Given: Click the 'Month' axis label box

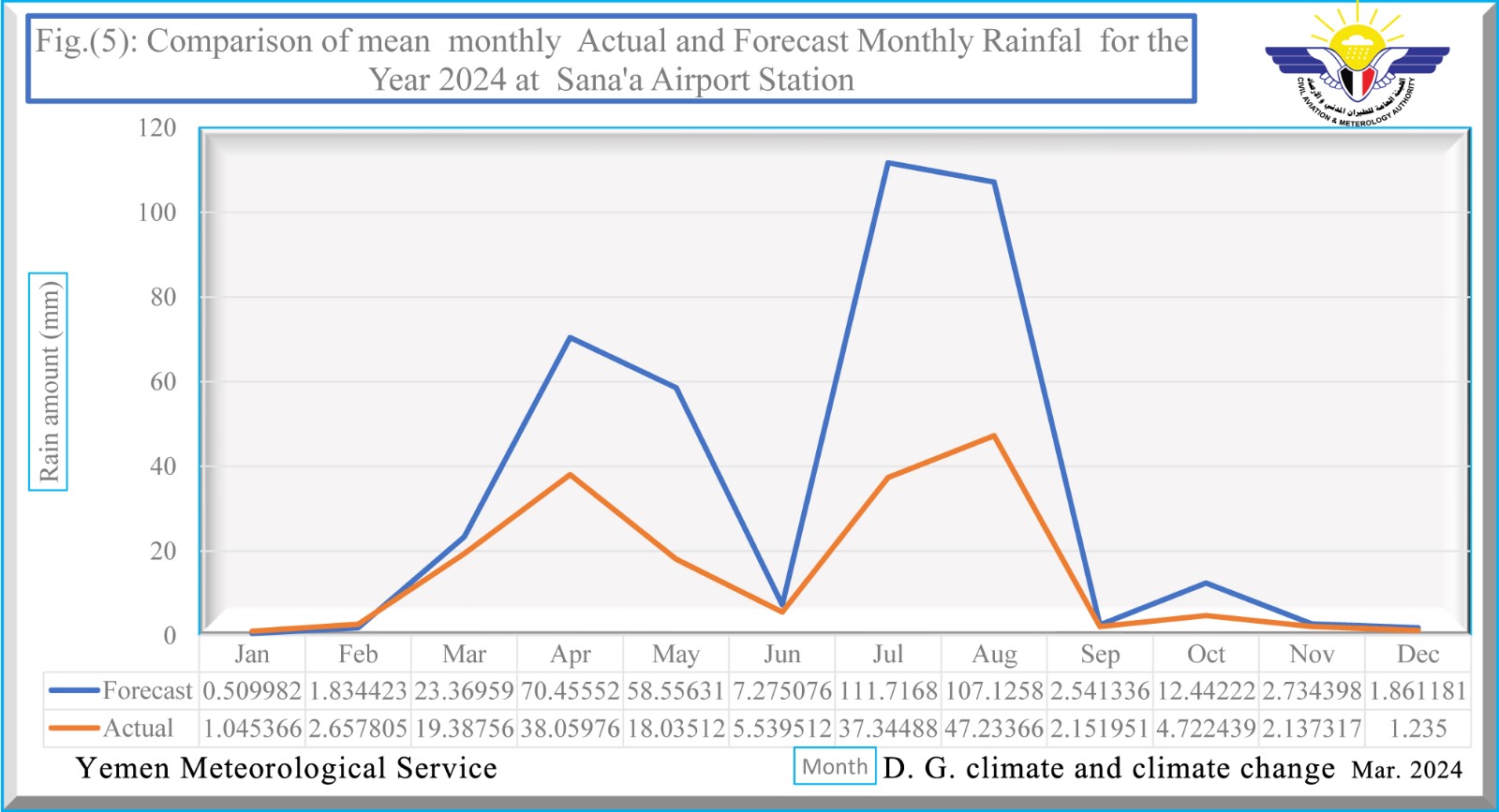Looking at the screenshot, I should click(x=835, y=766).
